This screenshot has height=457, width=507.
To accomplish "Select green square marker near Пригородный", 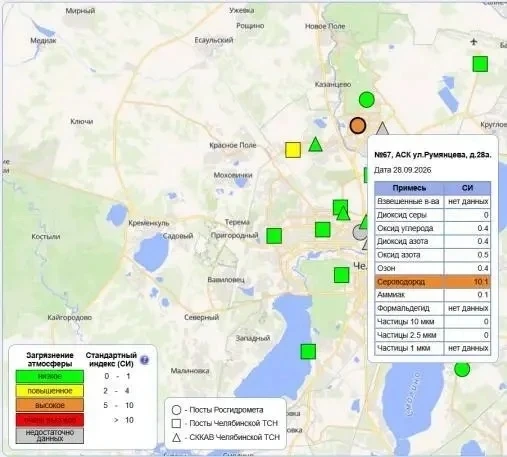I will [274, 236].
